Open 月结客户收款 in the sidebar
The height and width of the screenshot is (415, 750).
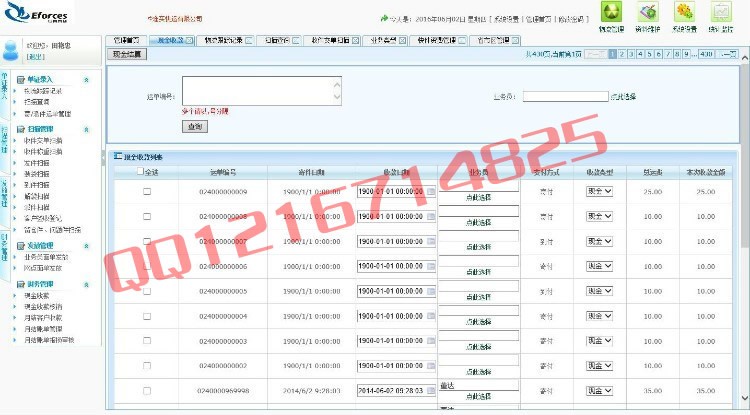tap(43, 317)
